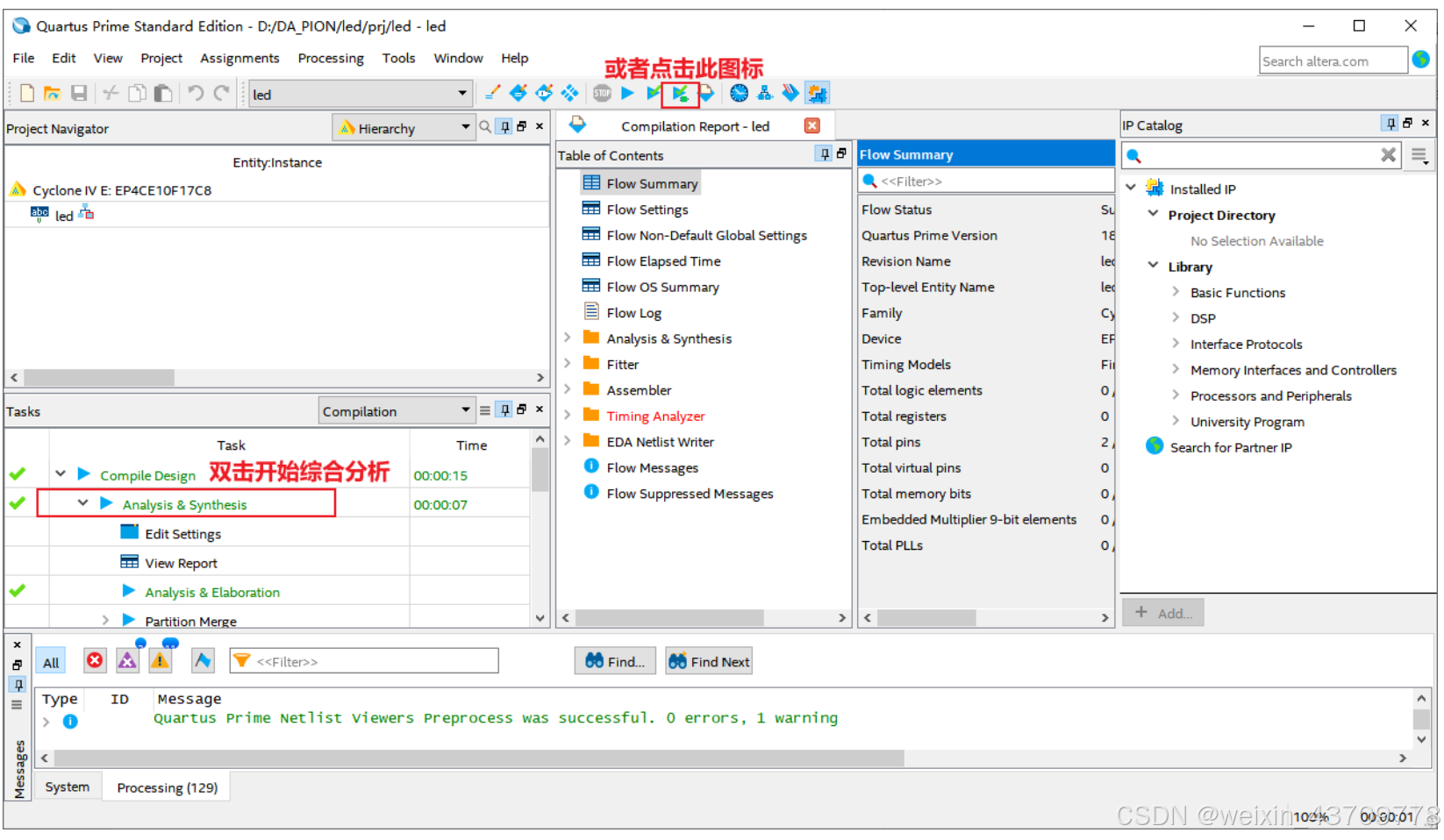The image size is (1444, 840).
Task: Click the Open File toolbar icon
Action: tap(53, 93)
